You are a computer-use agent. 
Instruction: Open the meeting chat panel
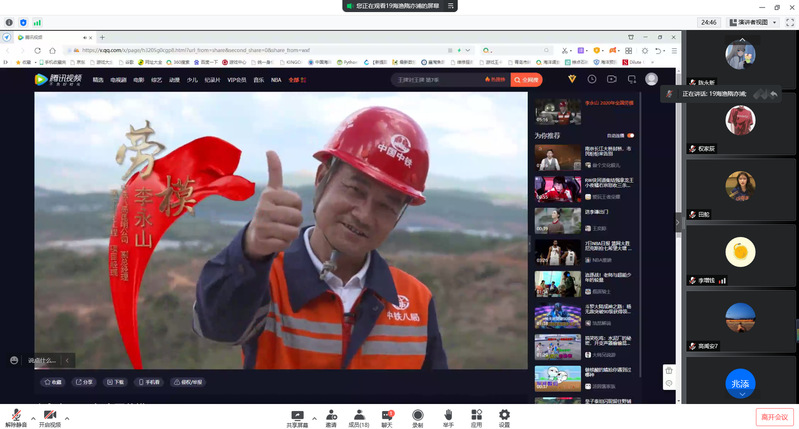tap(386, 415)
